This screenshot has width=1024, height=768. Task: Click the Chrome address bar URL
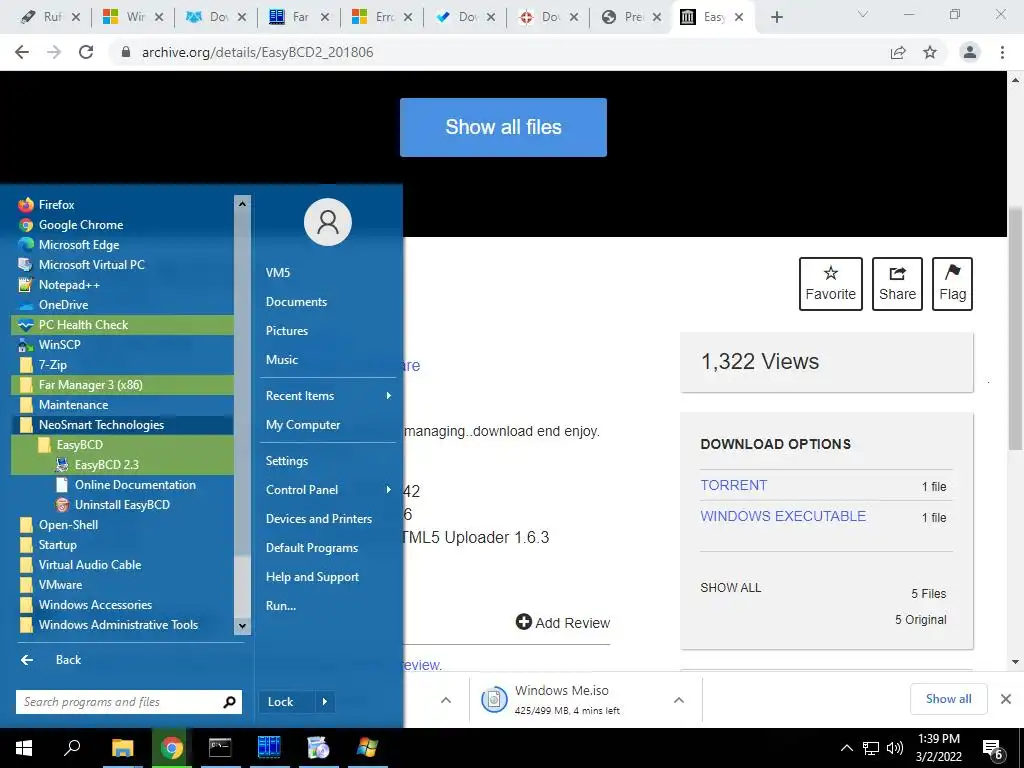[x=257, y=52]
